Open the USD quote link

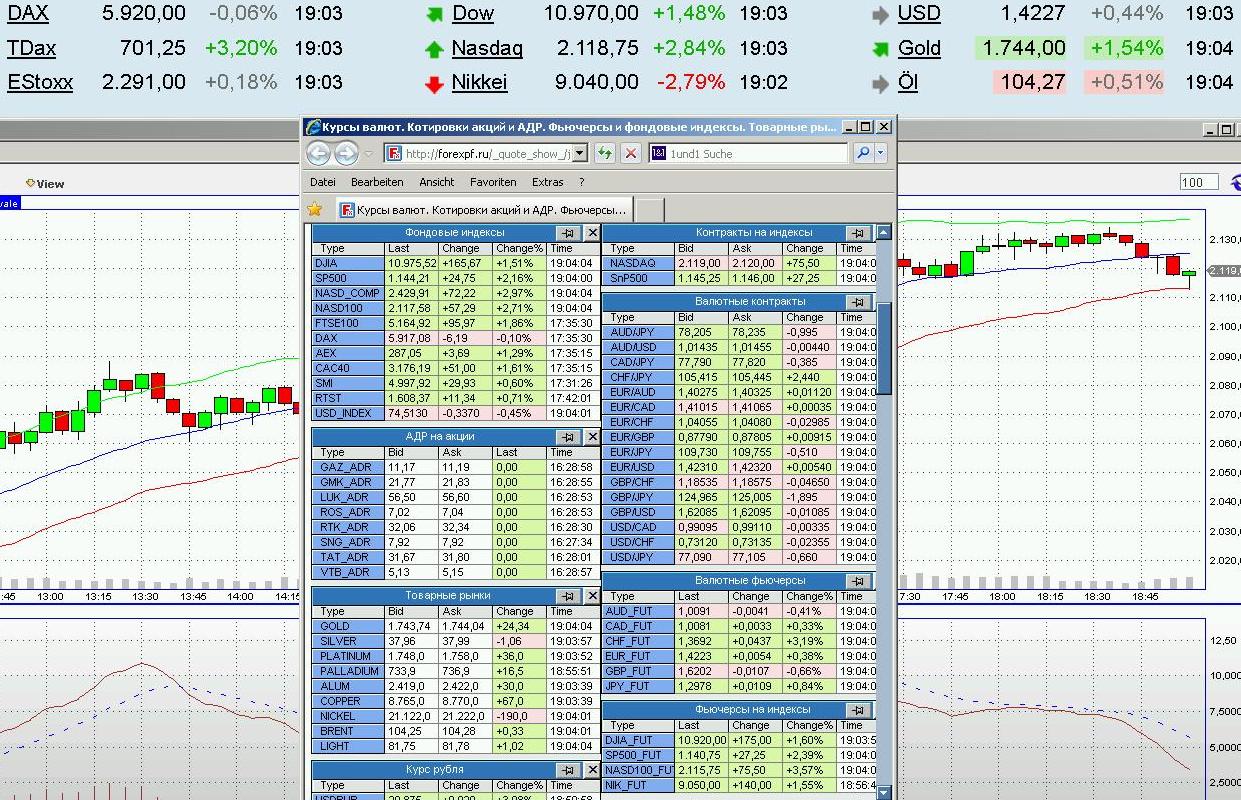click(x=919, y=14)
